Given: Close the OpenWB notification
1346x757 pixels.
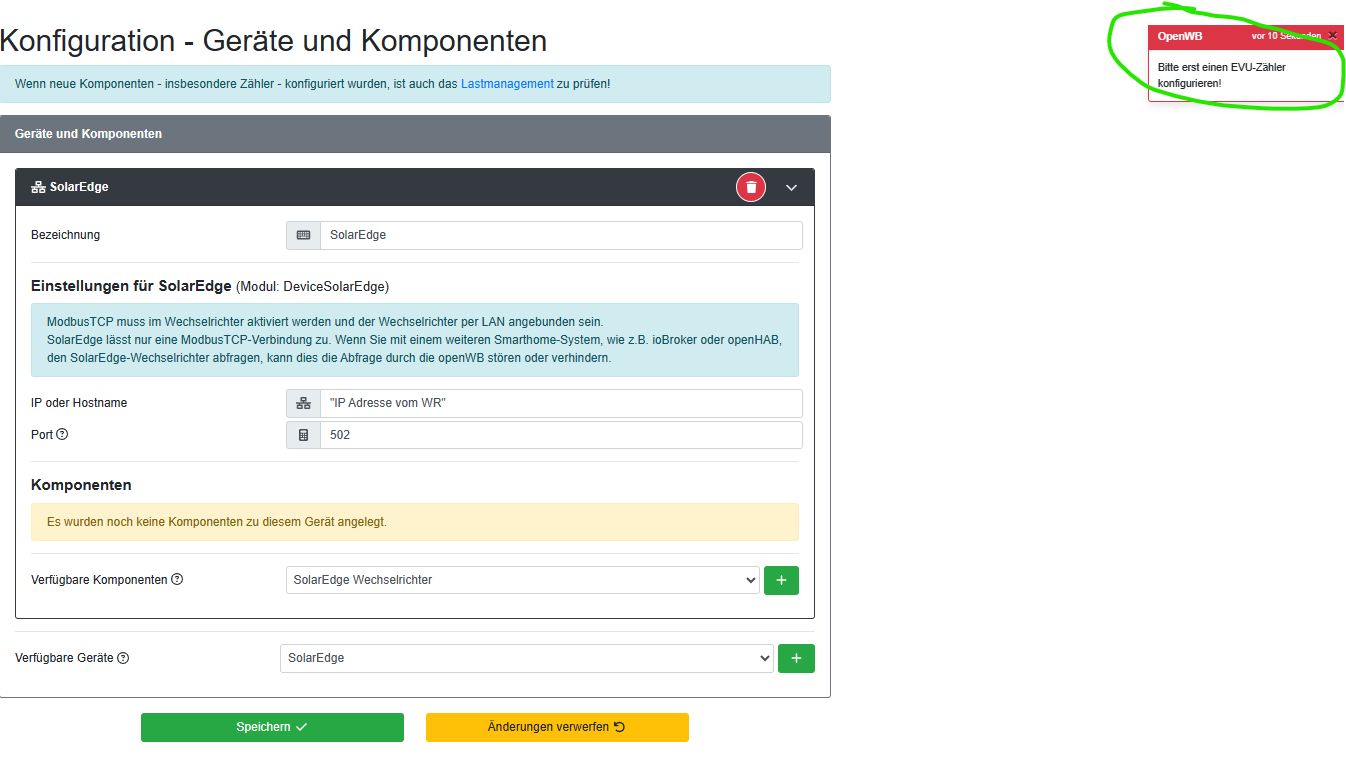Looking at the screenshot, I should pyautogui.click(x=1332, y=35).
